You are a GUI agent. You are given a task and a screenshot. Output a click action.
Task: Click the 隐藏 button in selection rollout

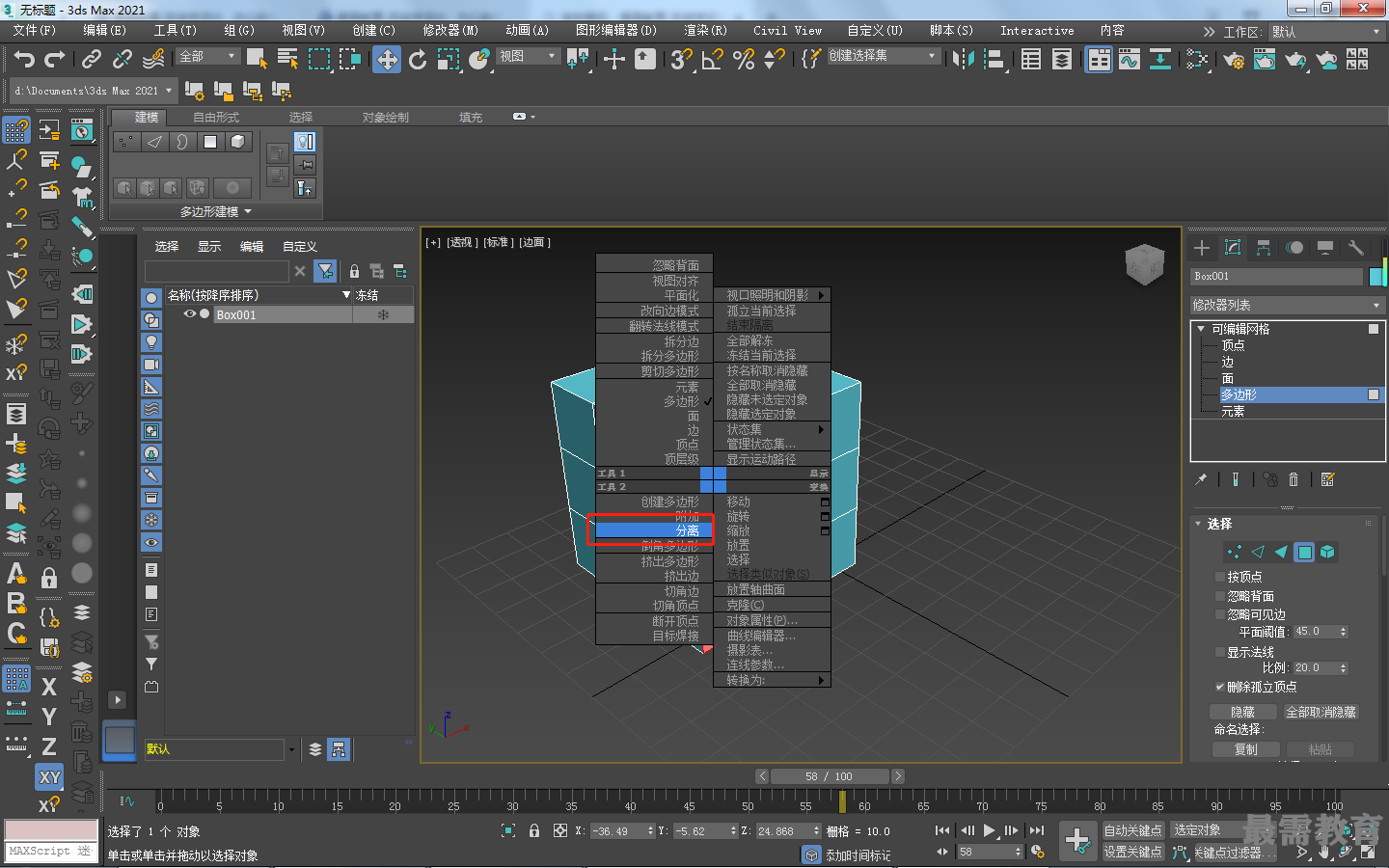1243,712
